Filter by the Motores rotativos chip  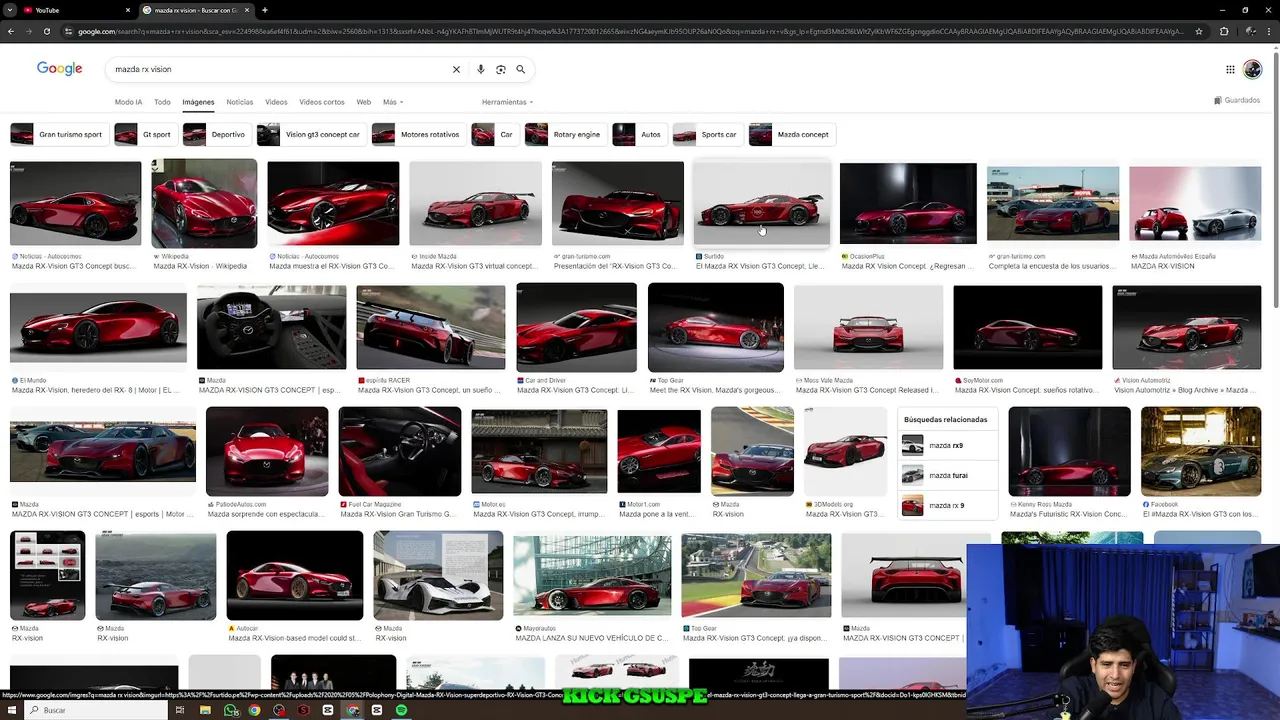(x=418, y=134)
